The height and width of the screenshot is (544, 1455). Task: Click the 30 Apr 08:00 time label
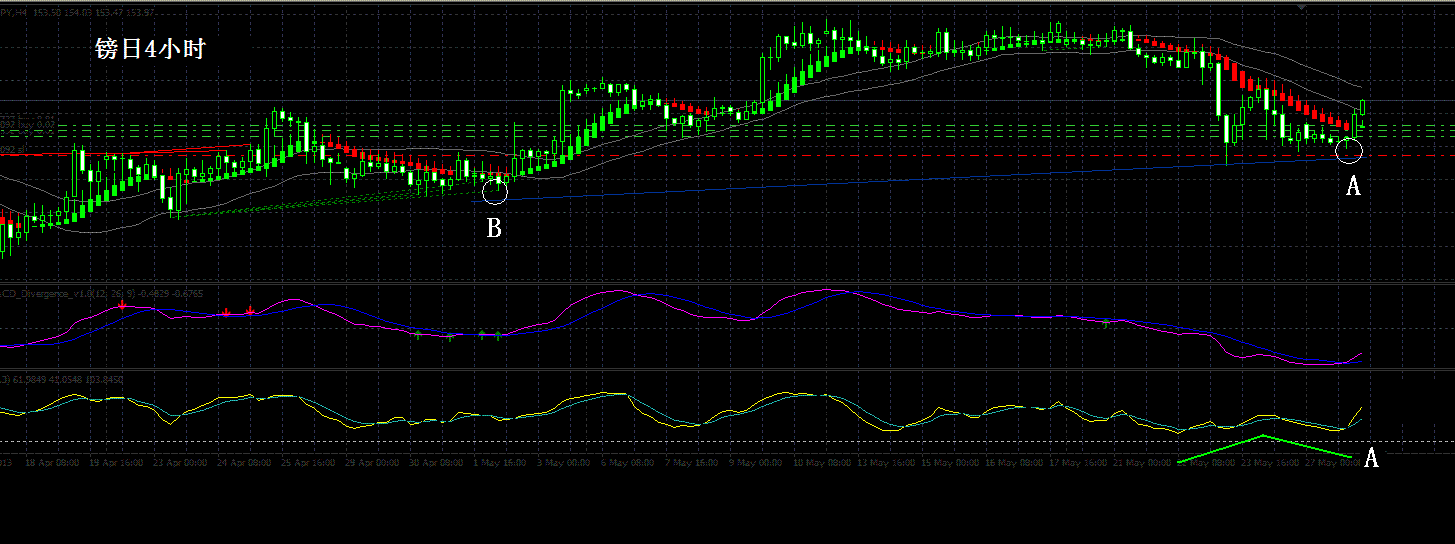[x=436, y=462]
